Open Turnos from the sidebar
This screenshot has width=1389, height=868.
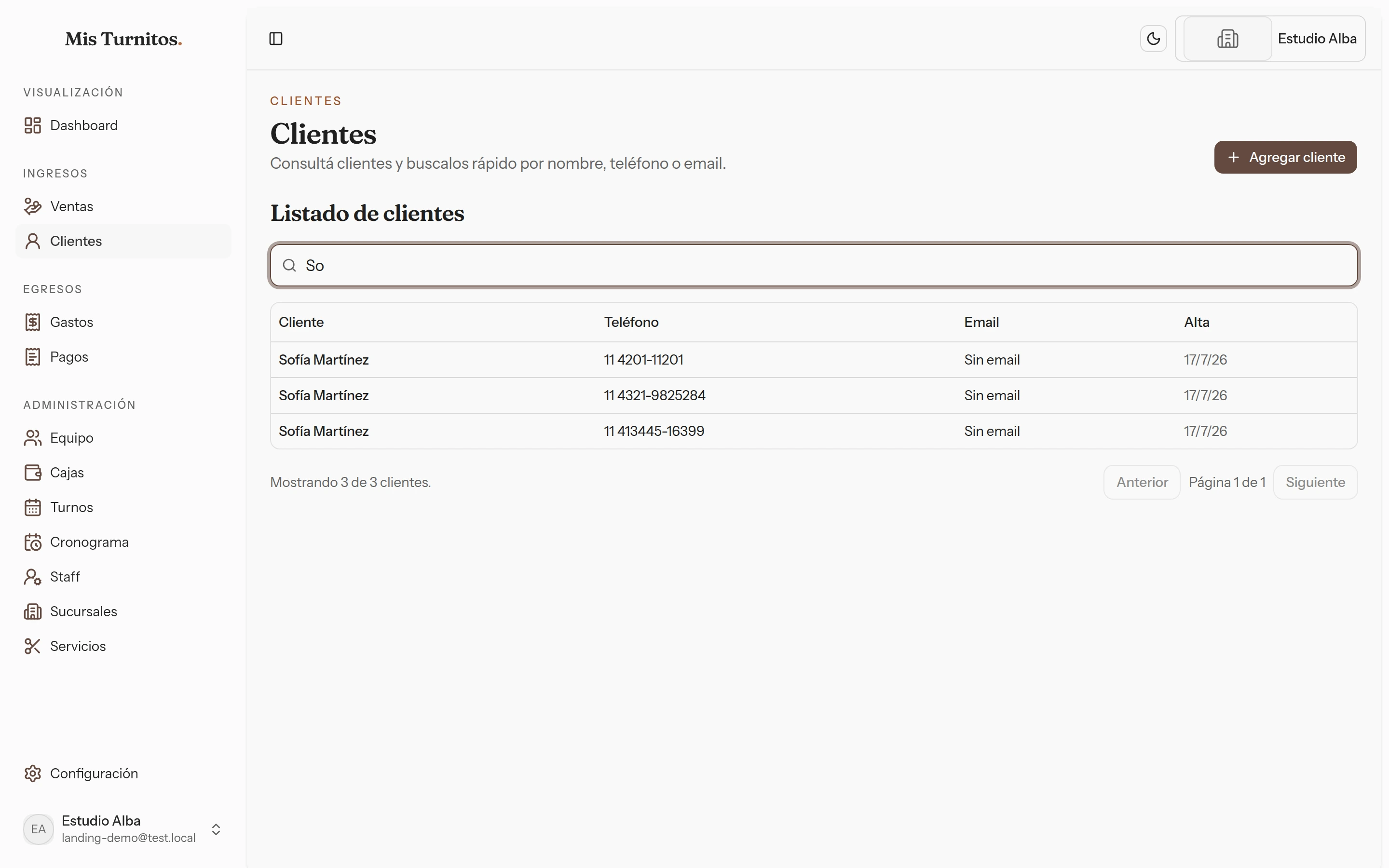pos(123,507)
